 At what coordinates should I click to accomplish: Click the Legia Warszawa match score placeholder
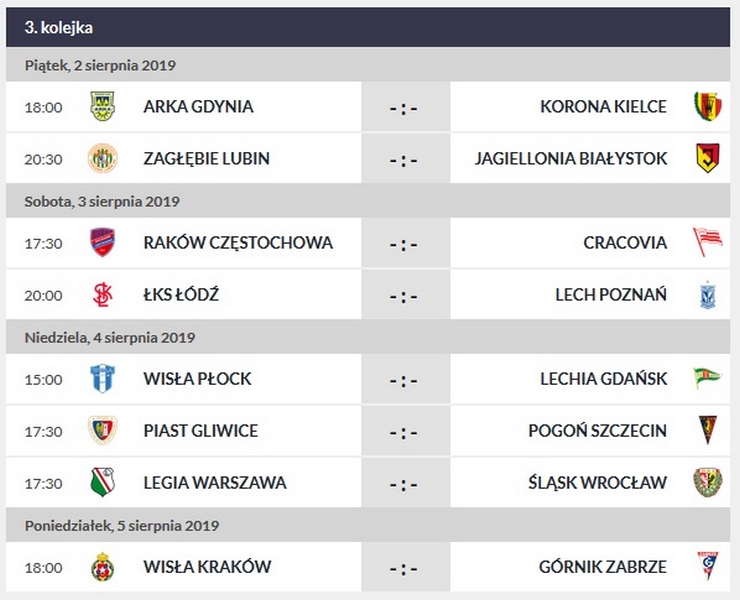404,484
